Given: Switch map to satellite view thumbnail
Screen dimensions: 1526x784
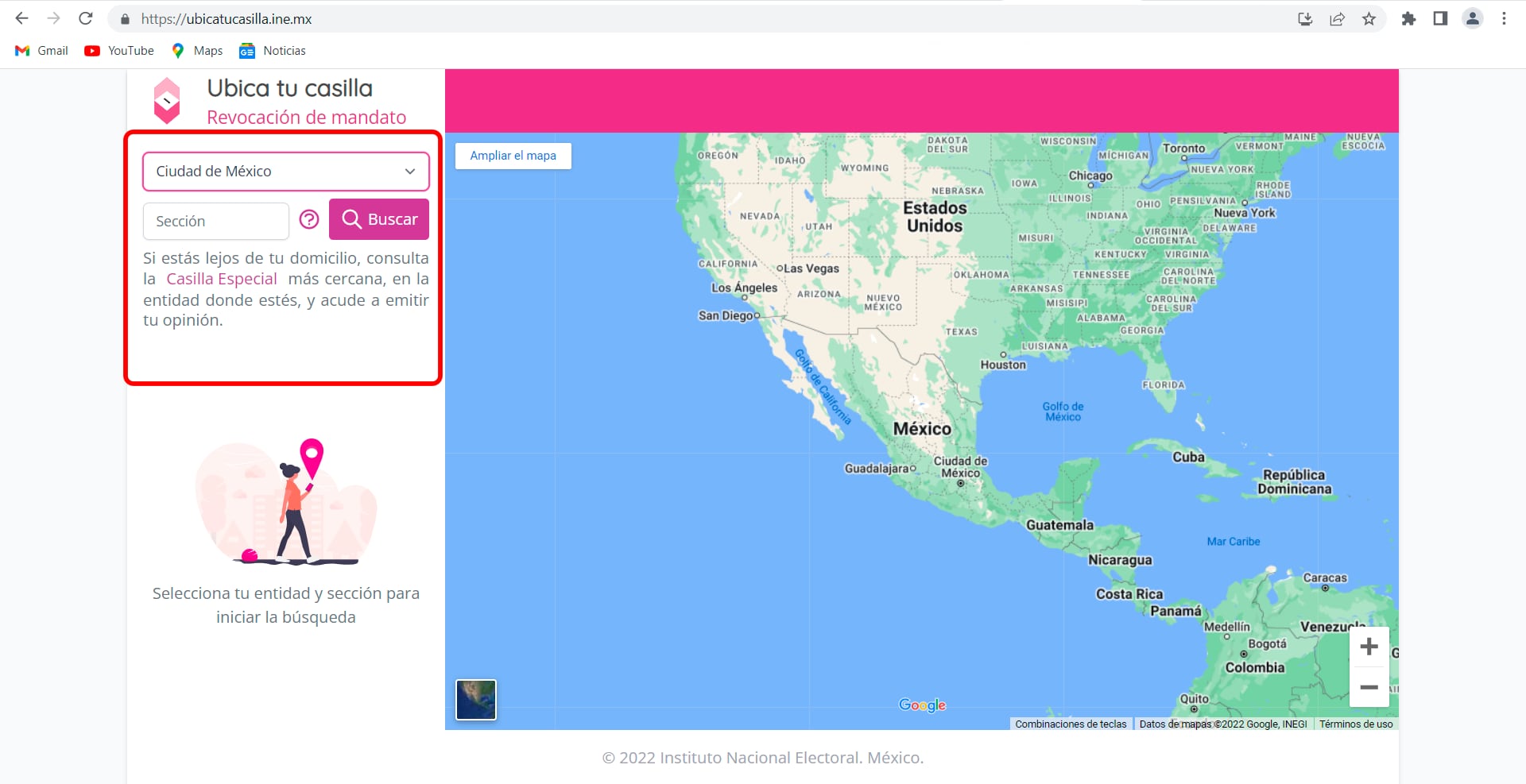Looking at the screenshot, I should [x=476, y=700].
